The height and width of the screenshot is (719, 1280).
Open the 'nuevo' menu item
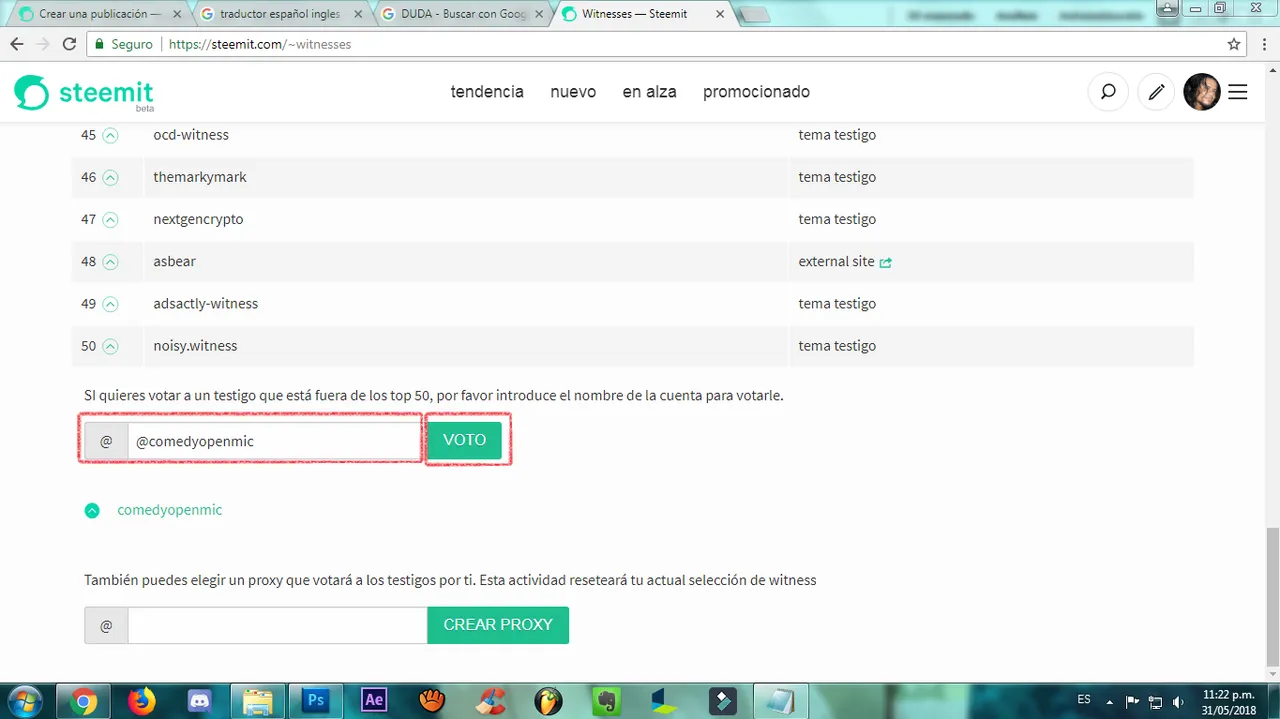573,92
